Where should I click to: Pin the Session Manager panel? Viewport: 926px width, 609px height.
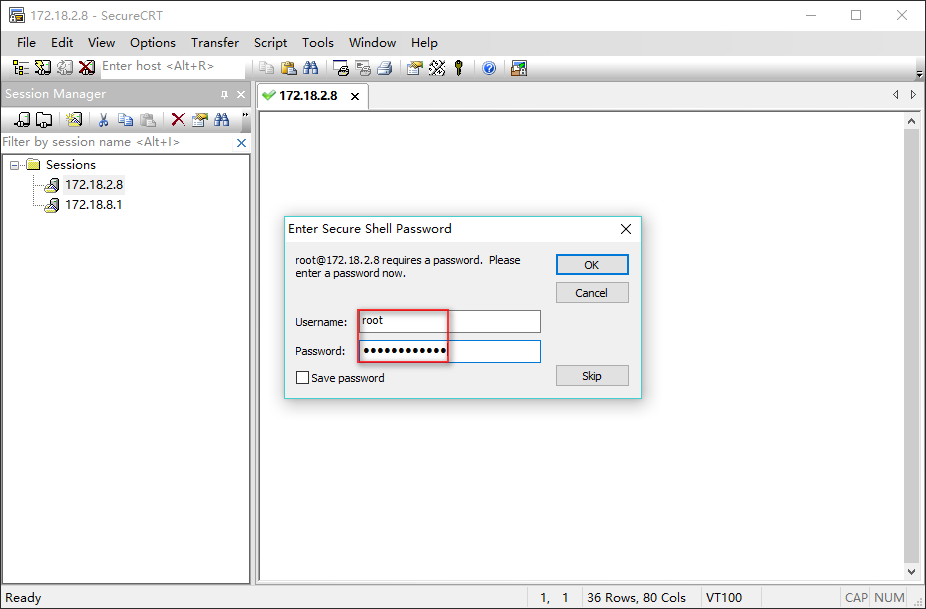click(224, 95)
